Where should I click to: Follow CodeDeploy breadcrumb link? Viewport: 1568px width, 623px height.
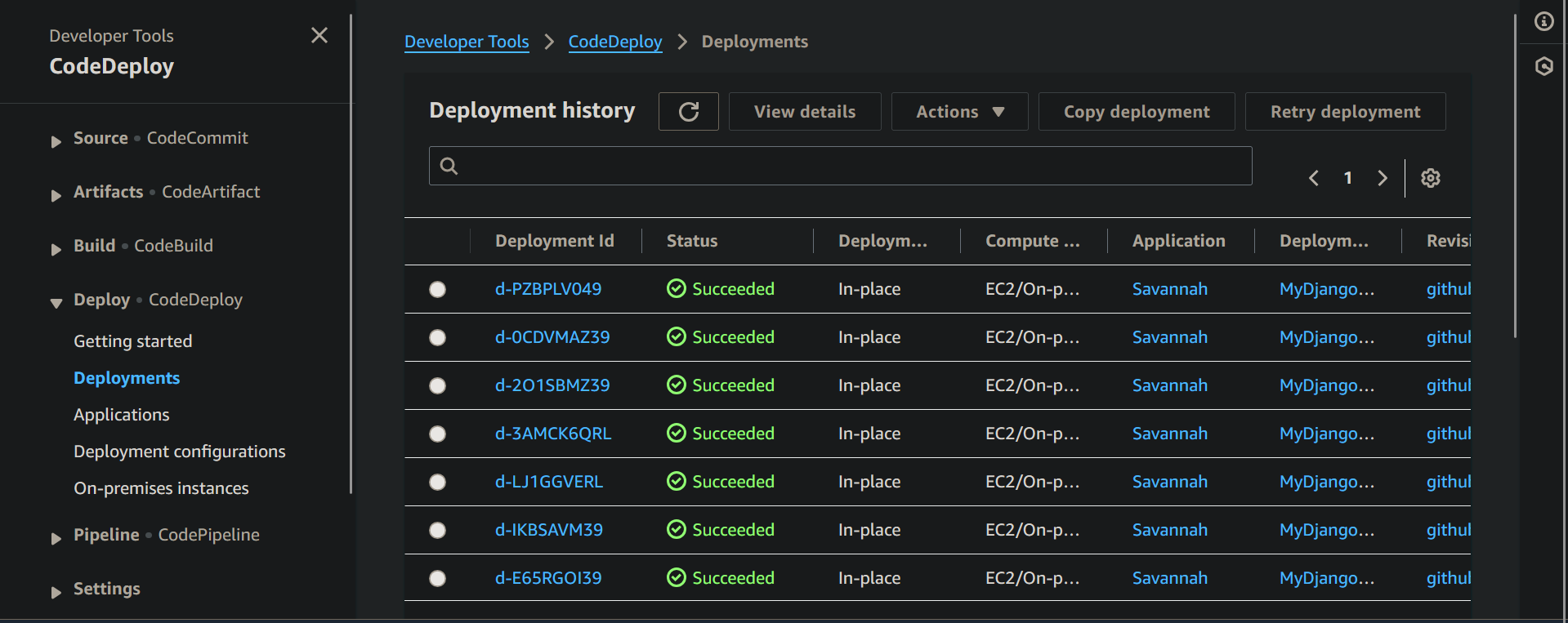(x=615, y=42)
